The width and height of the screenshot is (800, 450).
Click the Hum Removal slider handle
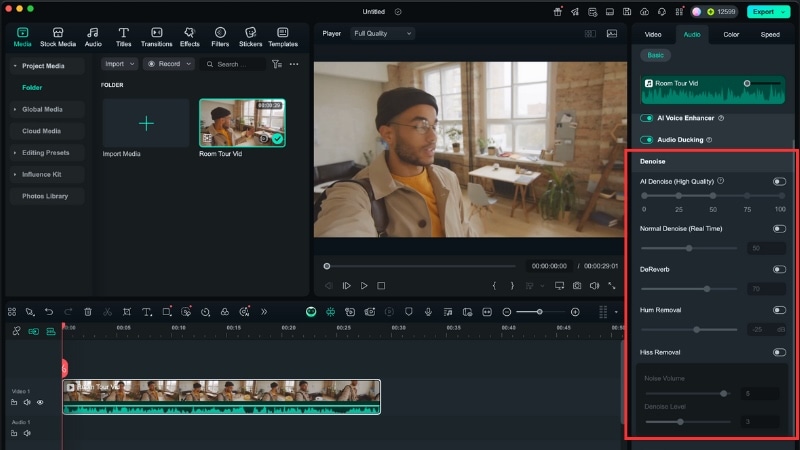click(696, 330)
